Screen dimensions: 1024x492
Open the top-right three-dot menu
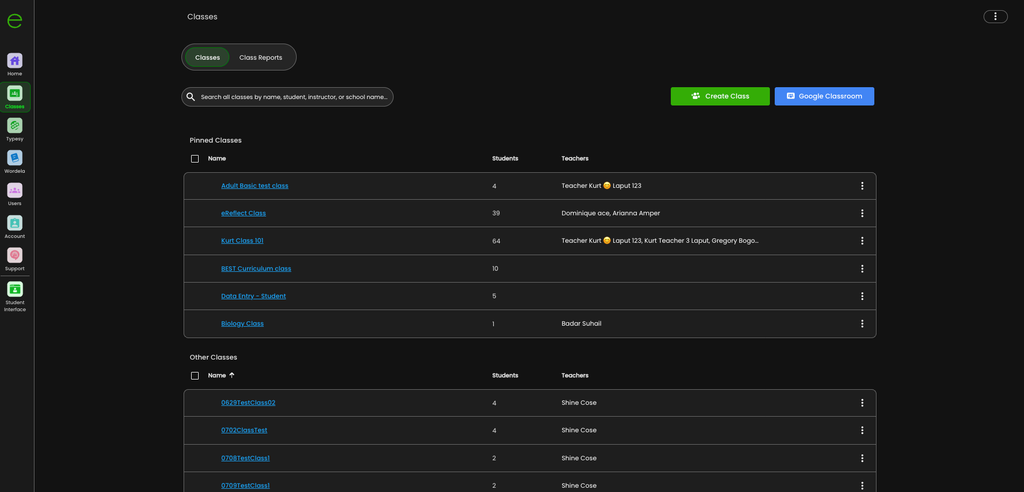pos(995,16)
